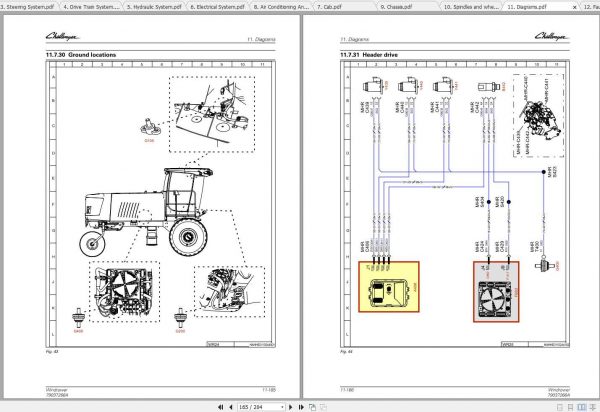Switch to 10. Spindles and wheels tab
Viewport: 600px width, 412px height.
coord(471,7)
